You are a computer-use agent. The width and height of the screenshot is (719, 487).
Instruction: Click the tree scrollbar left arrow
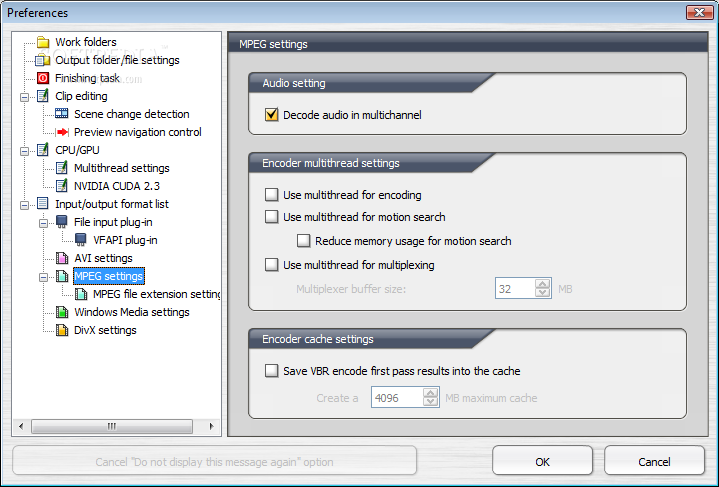pyautogui.click(x=21, y=426)
